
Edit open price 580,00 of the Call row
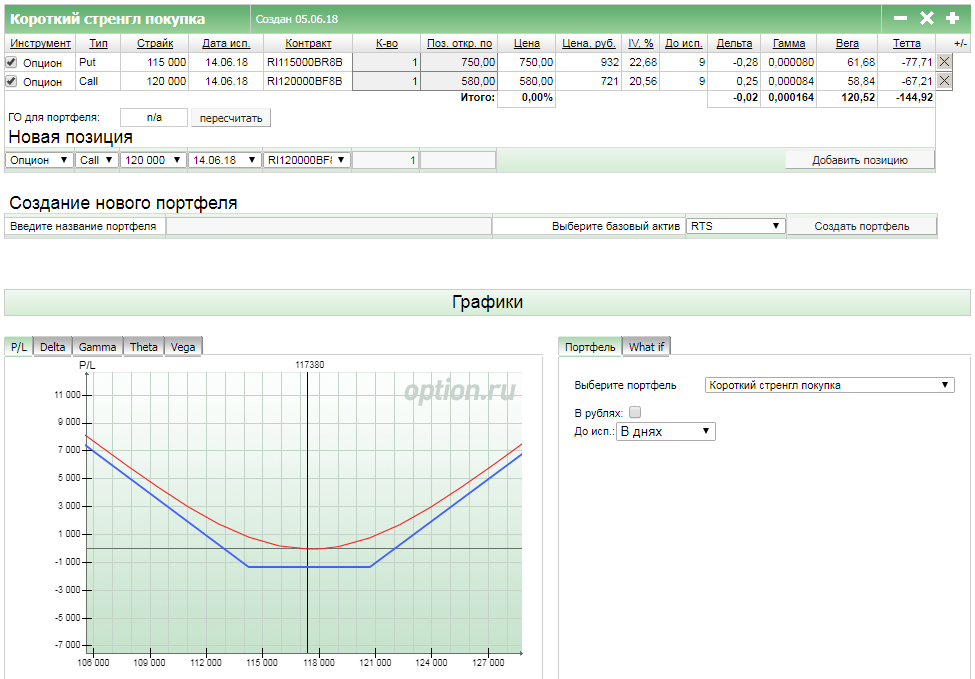tap(460, 81)
